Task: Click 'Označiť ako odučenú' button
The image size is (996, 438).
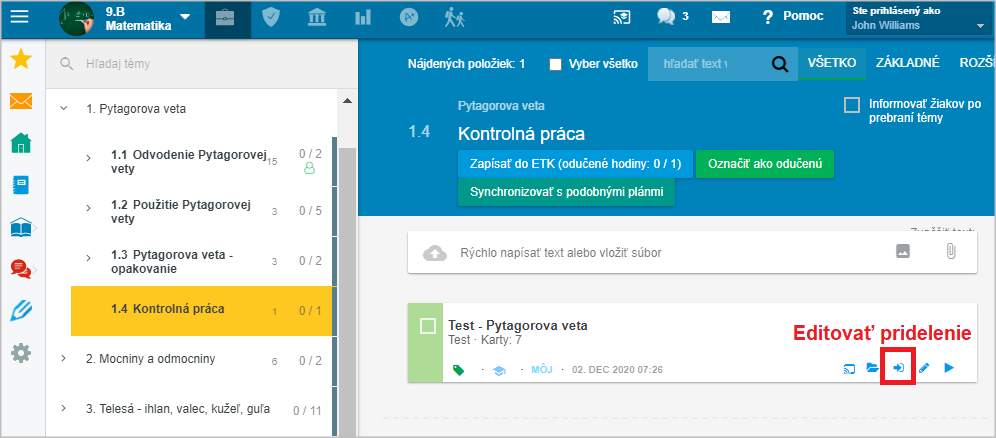Action: tap(764, 163)
